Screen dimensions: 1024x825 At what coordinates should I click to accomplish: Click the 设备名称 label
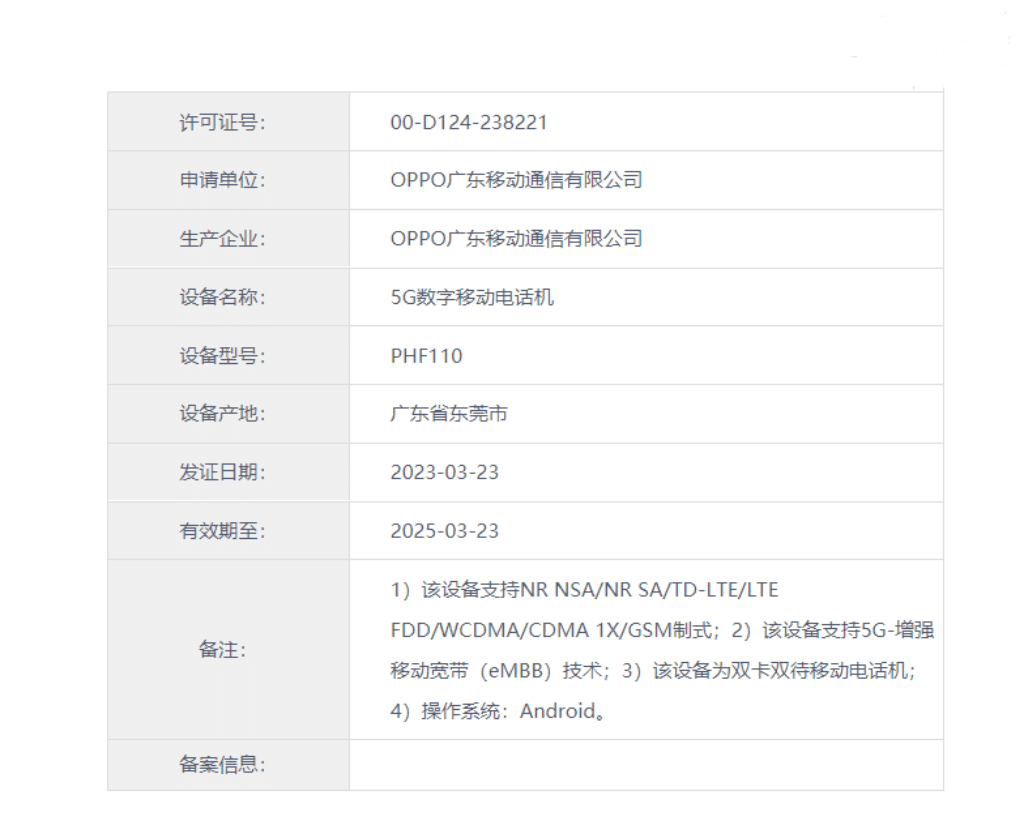[x=222, y=297]
